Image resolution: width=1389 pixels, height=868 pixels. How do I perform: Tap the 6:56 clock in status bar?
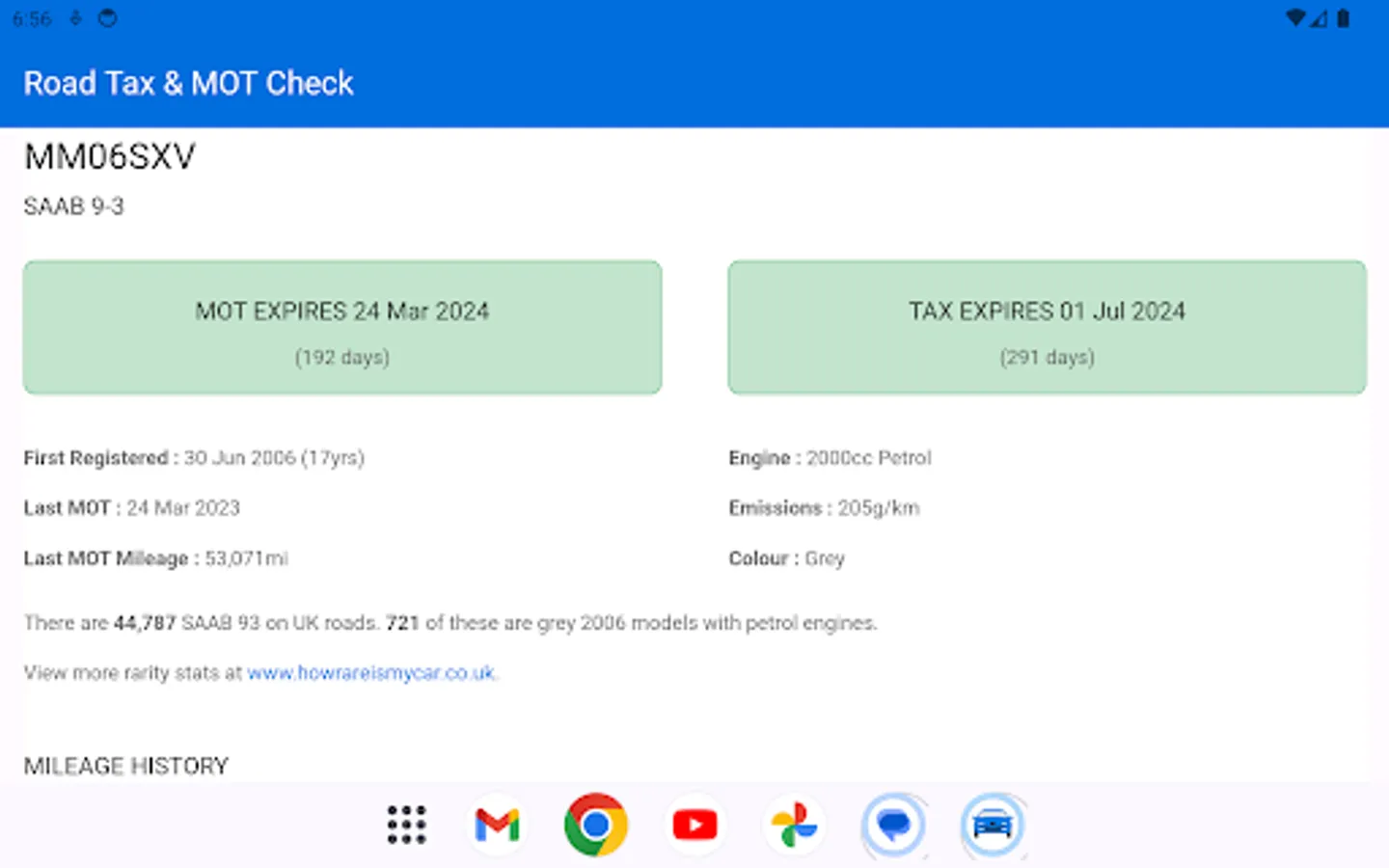tap(32, 19)
